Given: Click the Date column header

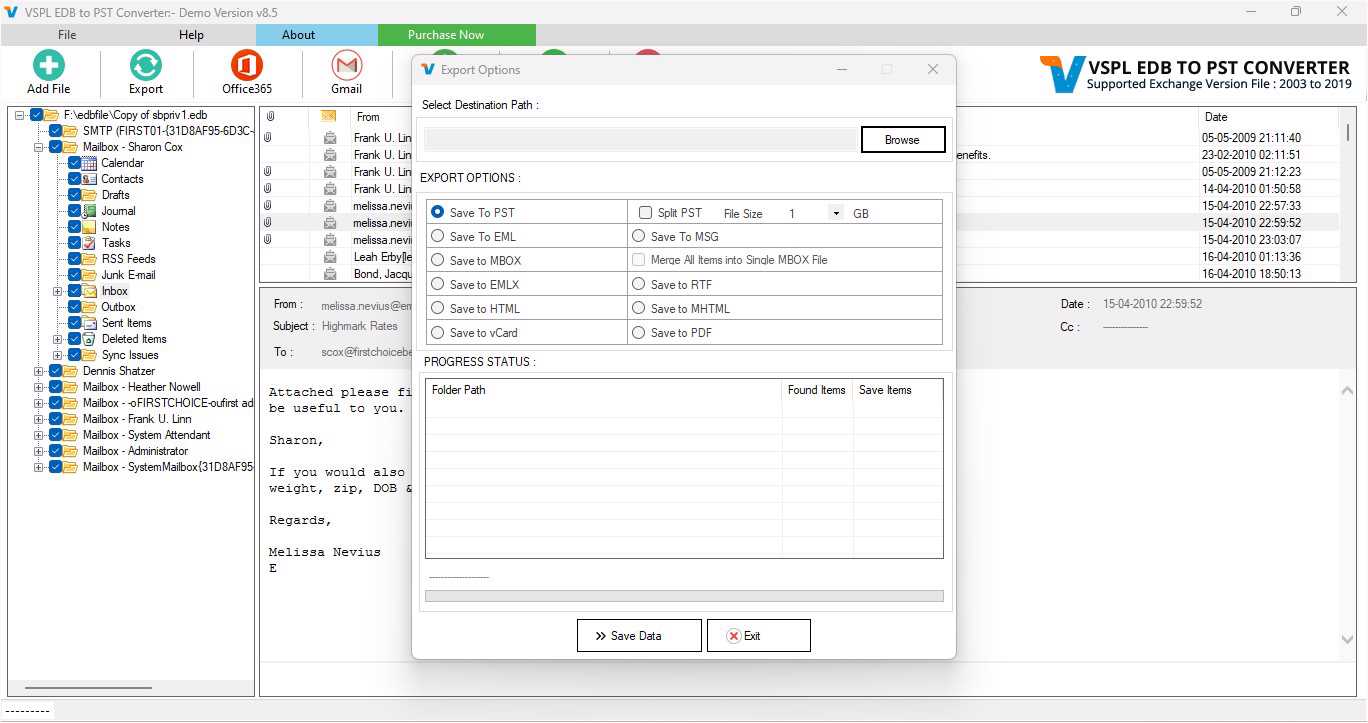Looking at the screenshot, I should [1216, 117].
